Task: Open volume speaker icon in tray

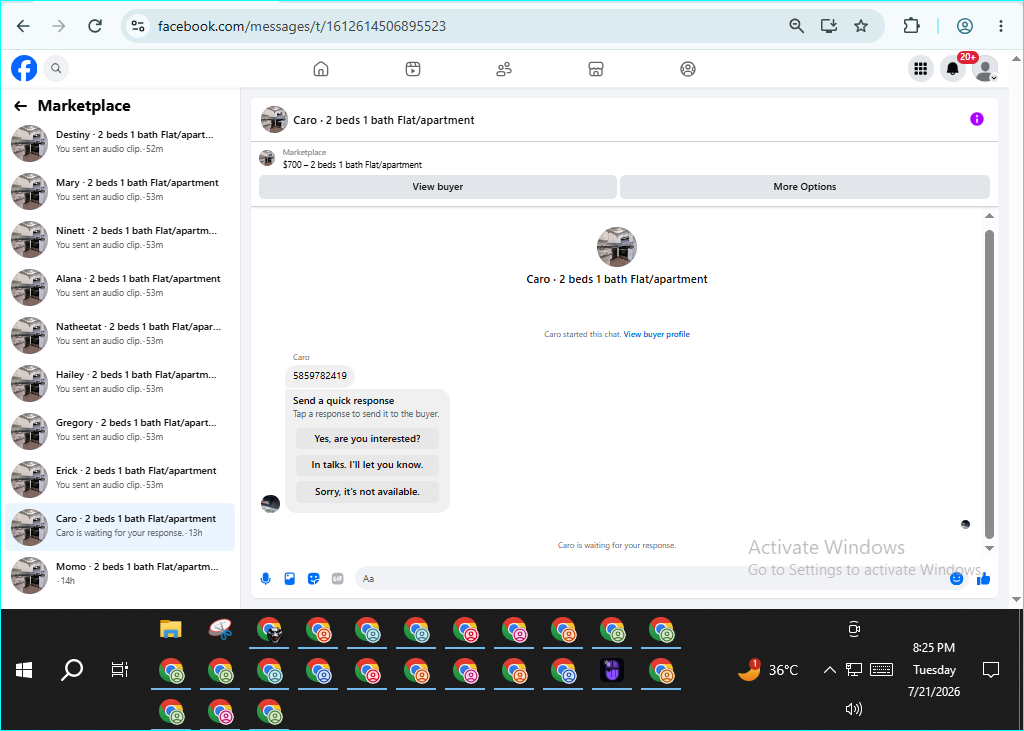Action: pos(854,709)
